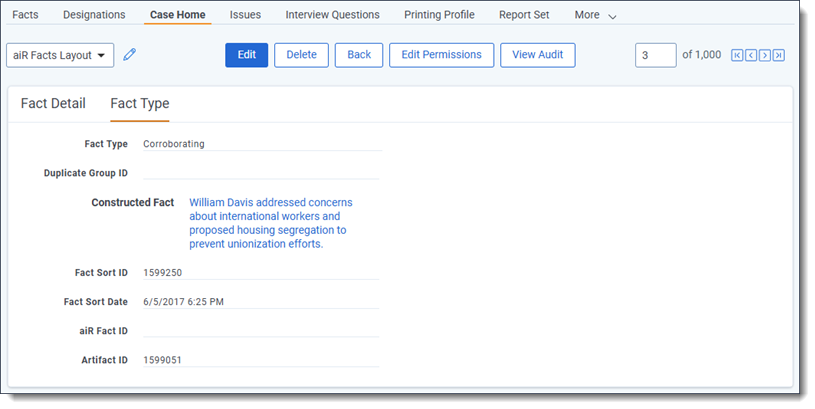The width and height of the screenshot is (815, 409).
Task: Expand the More tabs menu
Action: pyautogui.click(x=595, y=15)
